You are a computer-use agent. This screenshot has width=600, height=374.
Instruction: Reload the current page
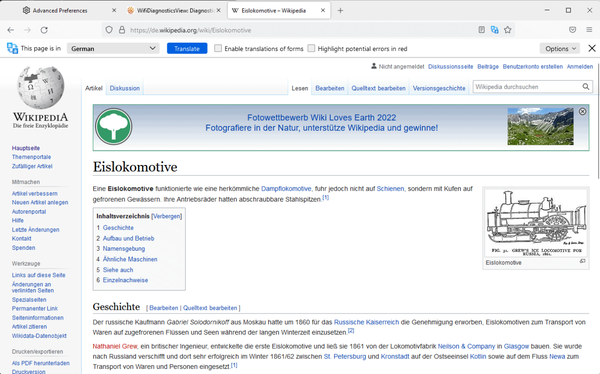click(x=44, y=30)
